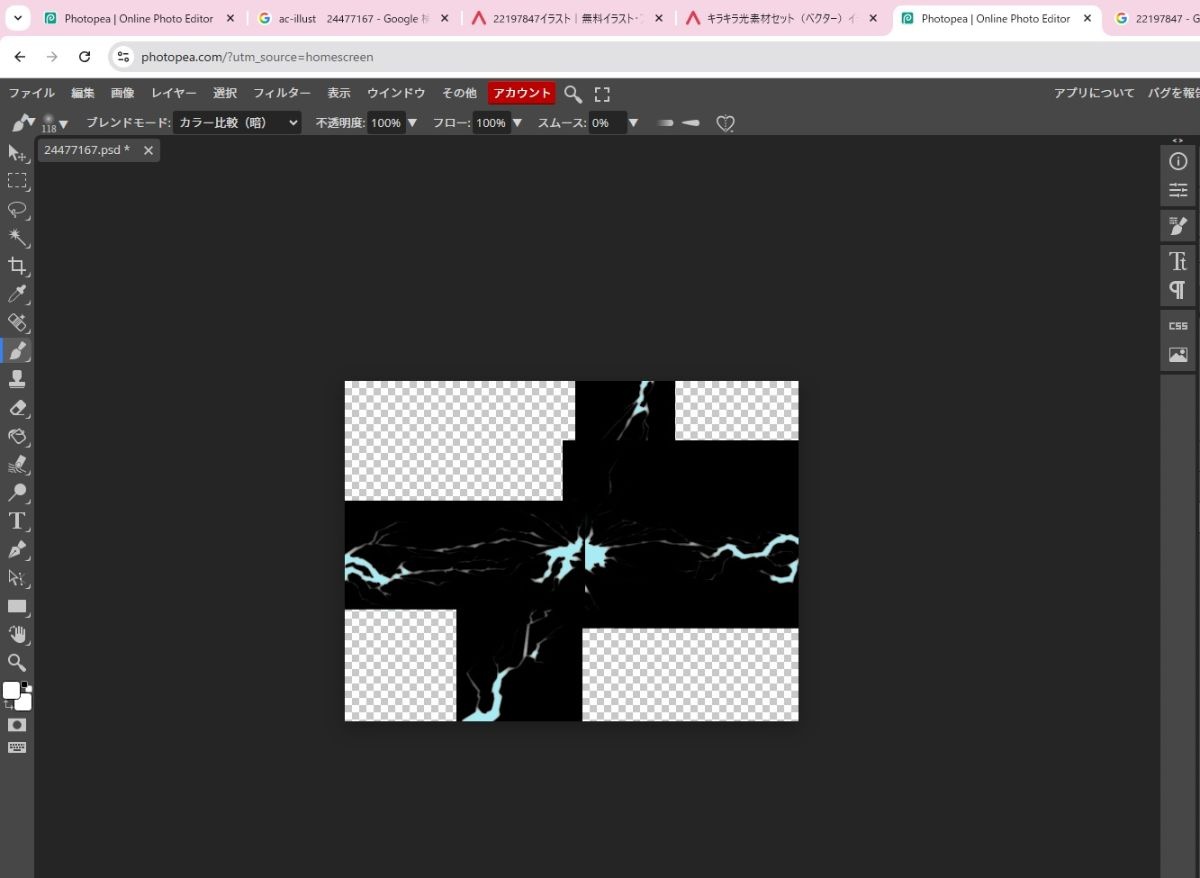The height and width of the screenshot is (878, 1200).
Task: Toggle the heart symmetry option
Action: [726, 123]
